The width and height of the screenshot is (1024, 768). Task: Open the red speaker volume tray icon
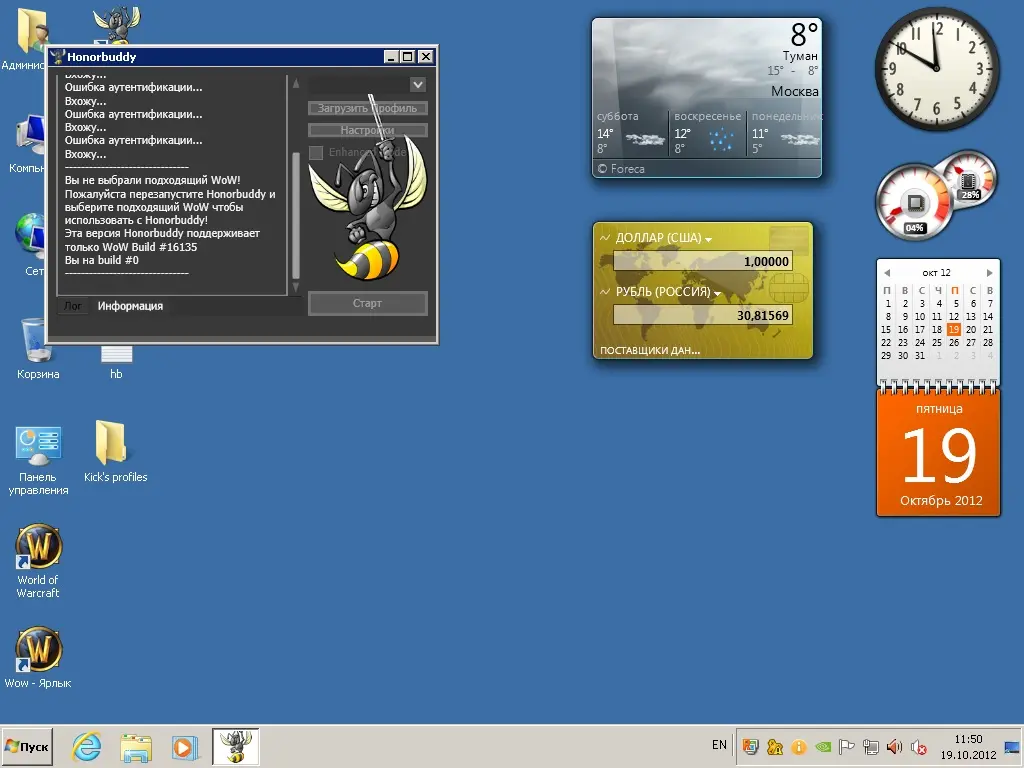pyautogui.click(x=894, y=746)
